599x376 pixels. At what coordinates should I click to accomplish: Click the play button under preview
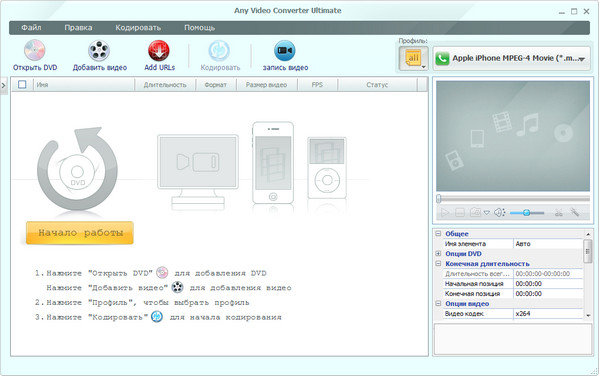[445, 212]
